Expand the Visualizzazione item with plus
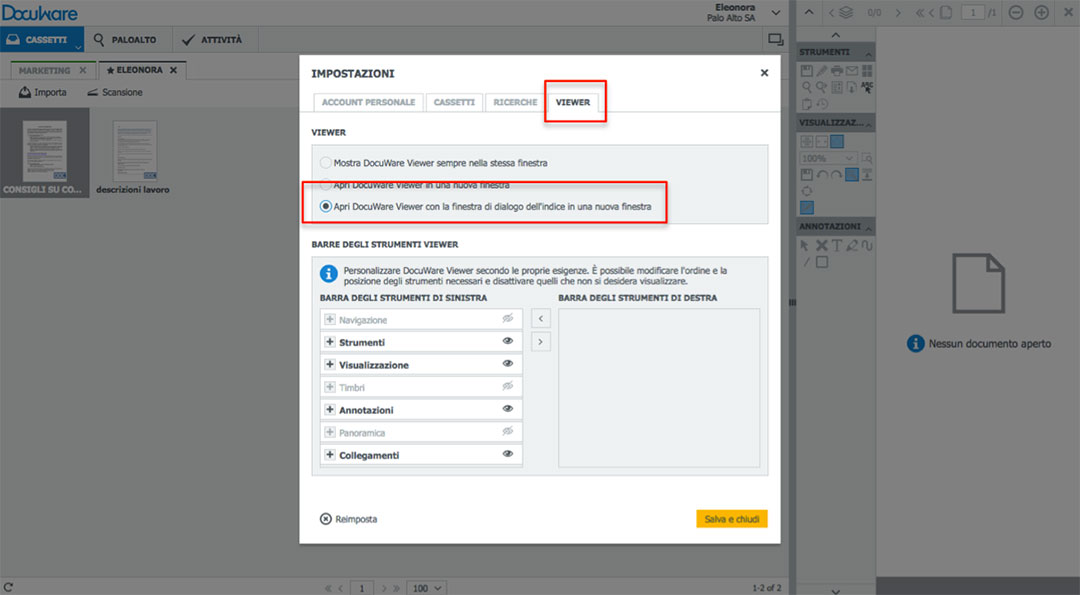 point(330,364)
